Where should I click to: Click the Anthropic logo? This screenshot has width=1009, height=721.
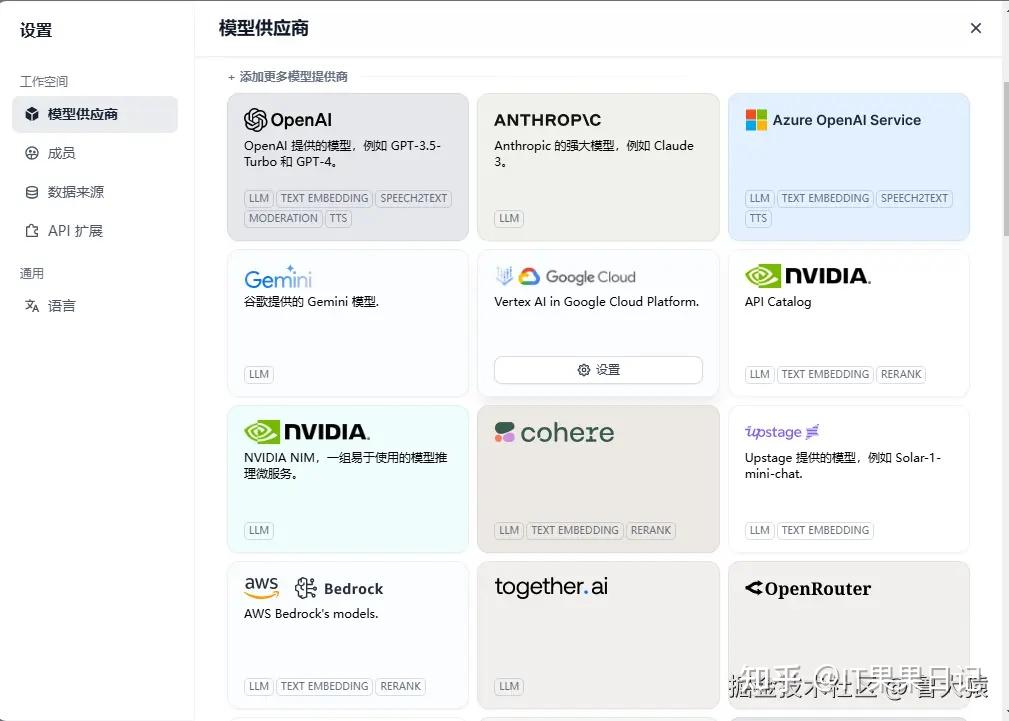click(x=547, y=120)
